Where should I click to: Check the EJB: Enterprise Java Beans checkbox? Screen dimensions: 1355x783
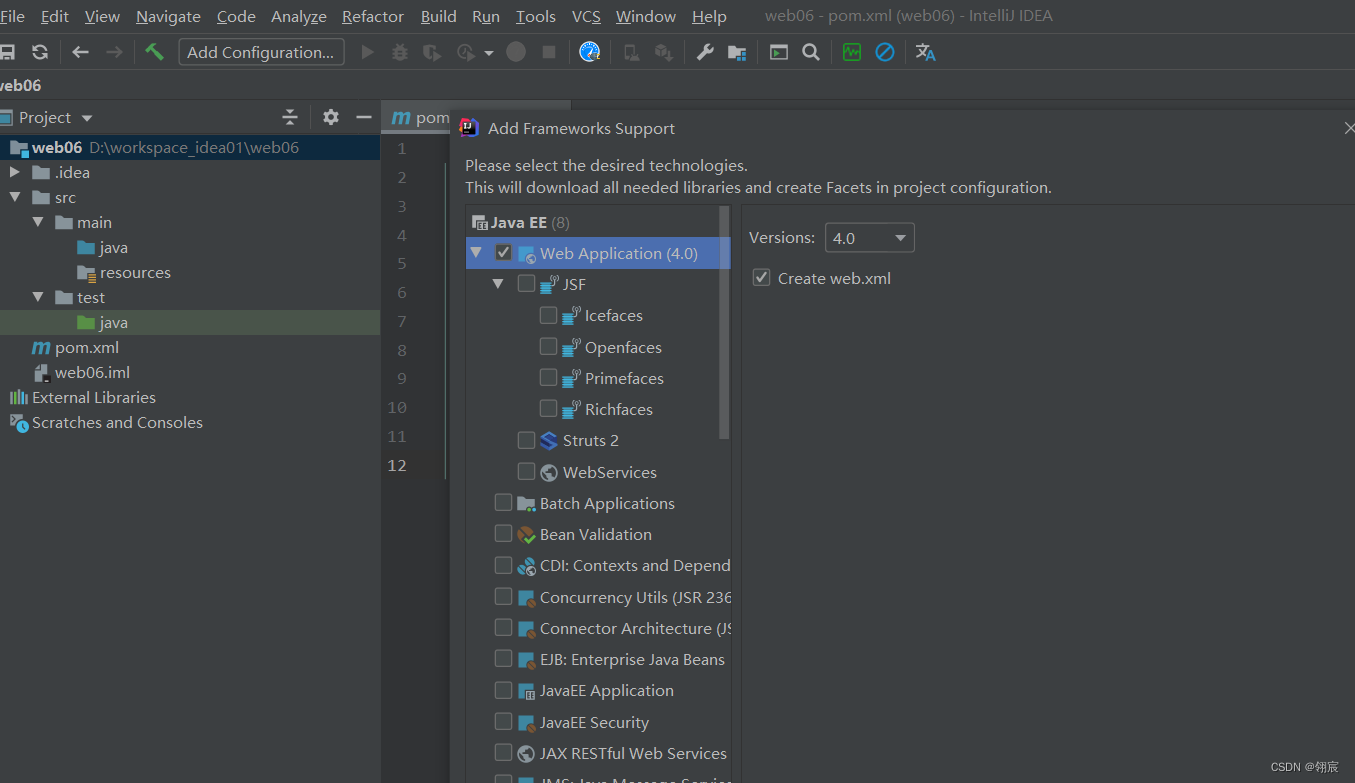503,658
